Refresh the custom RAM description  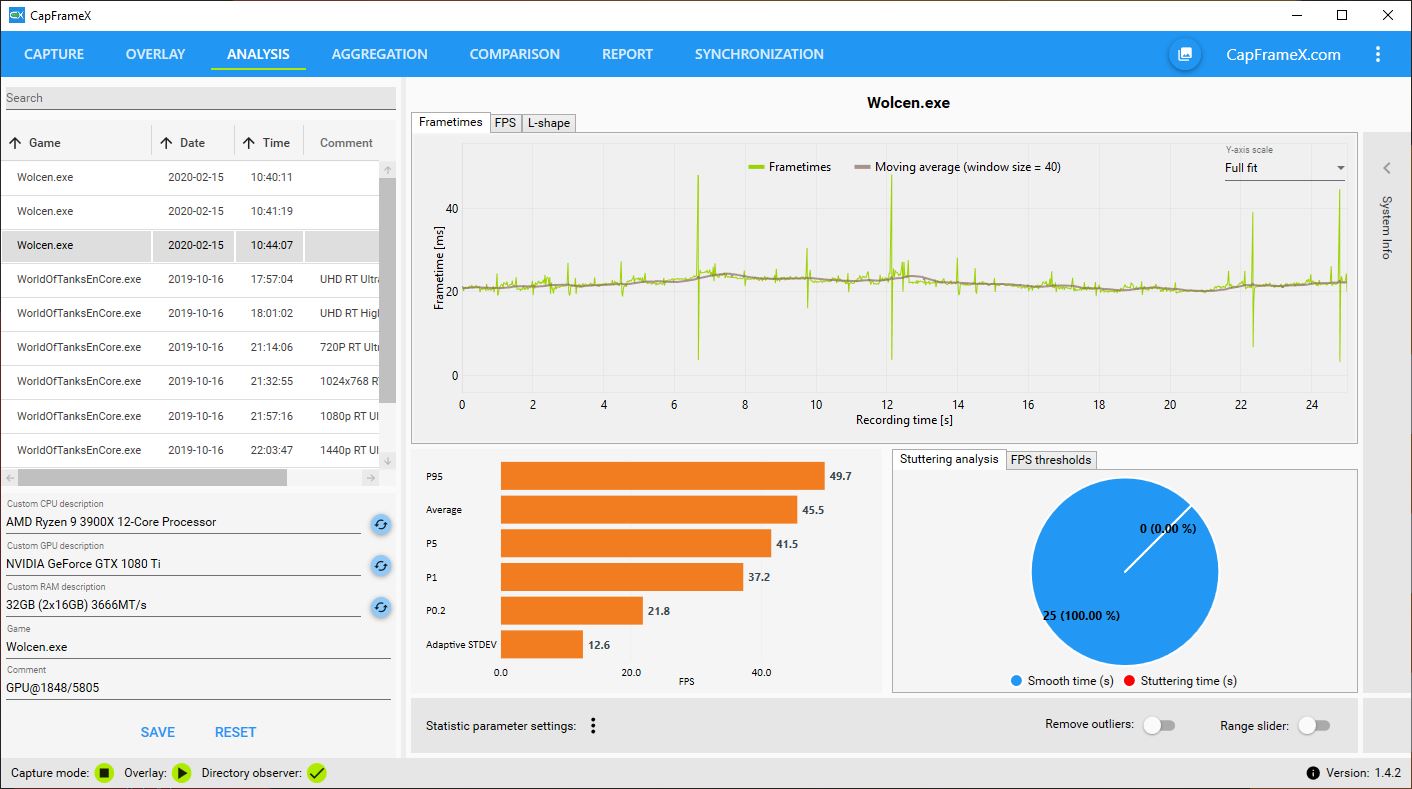pyautogui.click(x=380, y=607)
